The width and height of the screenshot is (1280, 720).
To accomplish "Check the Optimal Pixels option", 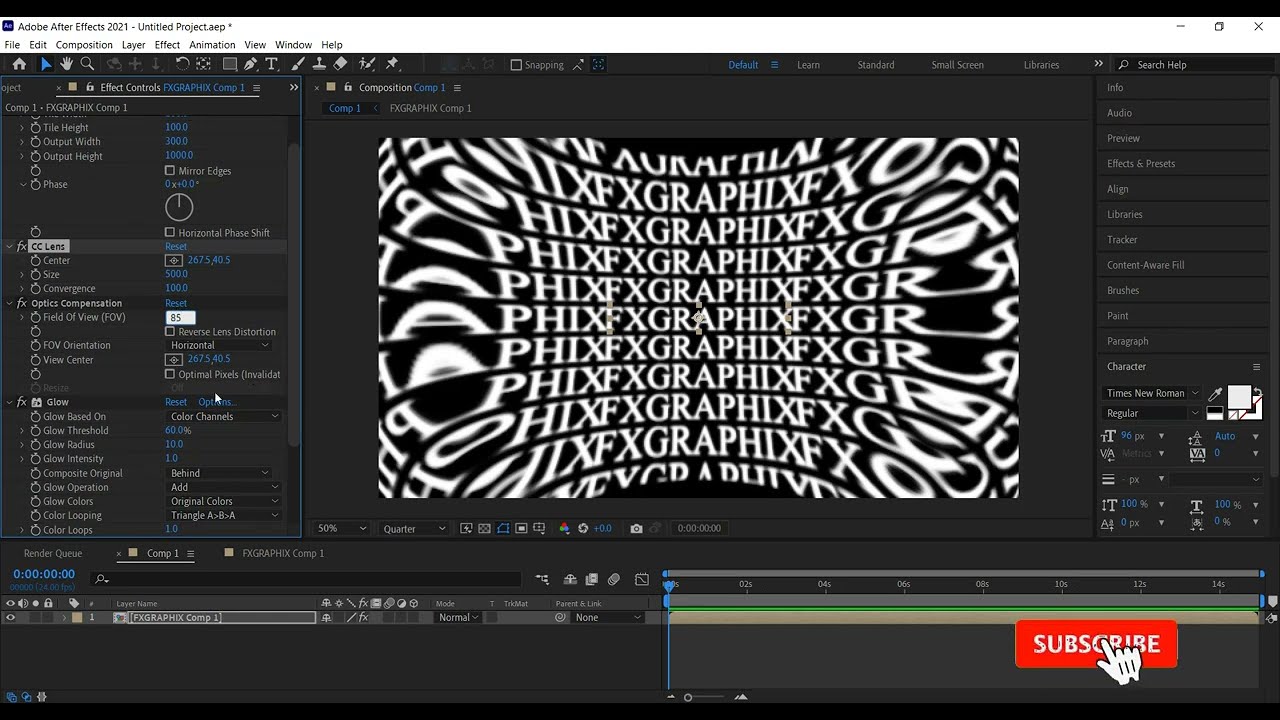I will (170, 375).
